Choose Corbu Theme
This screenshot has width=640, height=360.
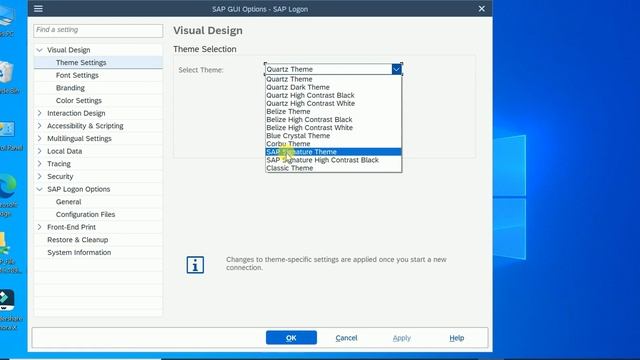point(333,144)
